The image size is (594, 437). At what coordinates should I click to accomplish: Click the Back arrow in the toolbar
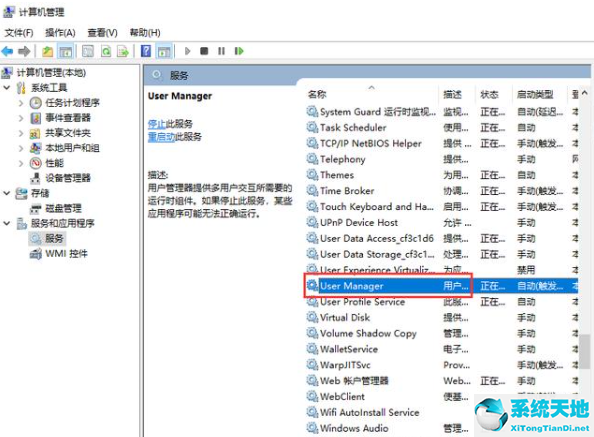pos(7,51)
